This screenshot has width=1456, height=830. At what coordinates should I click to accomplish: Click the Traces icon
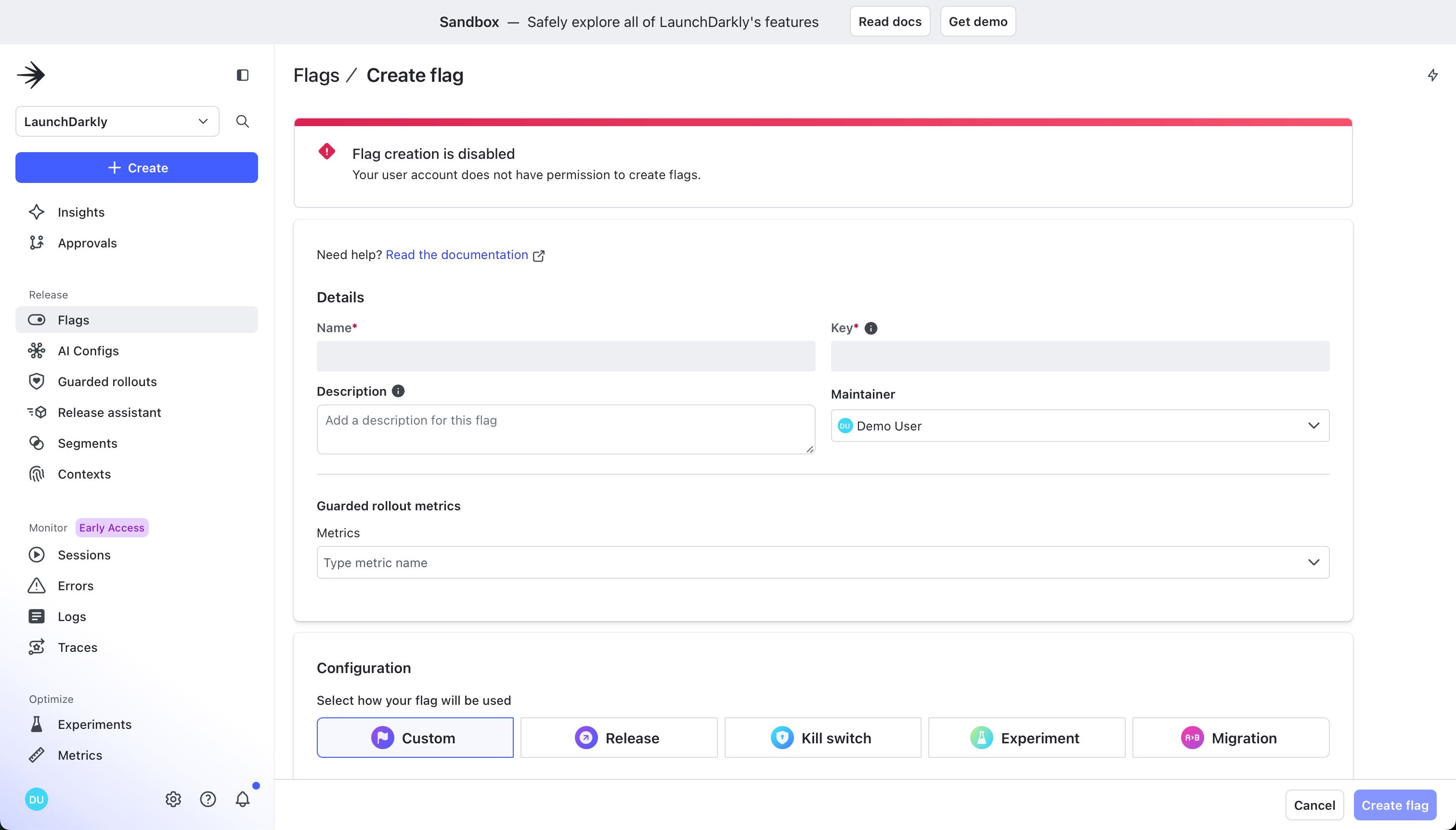(x=37, y=647)
